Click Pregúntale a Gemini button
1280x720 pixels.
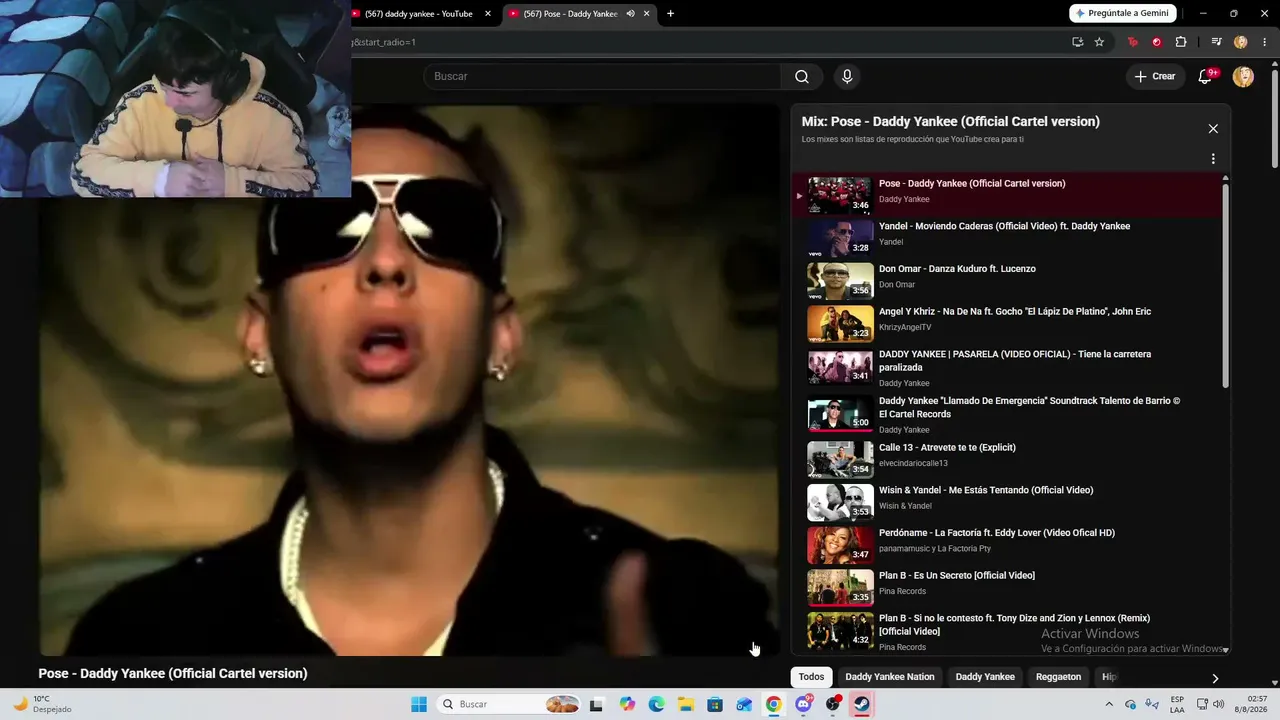click(x=1123, y=14)
